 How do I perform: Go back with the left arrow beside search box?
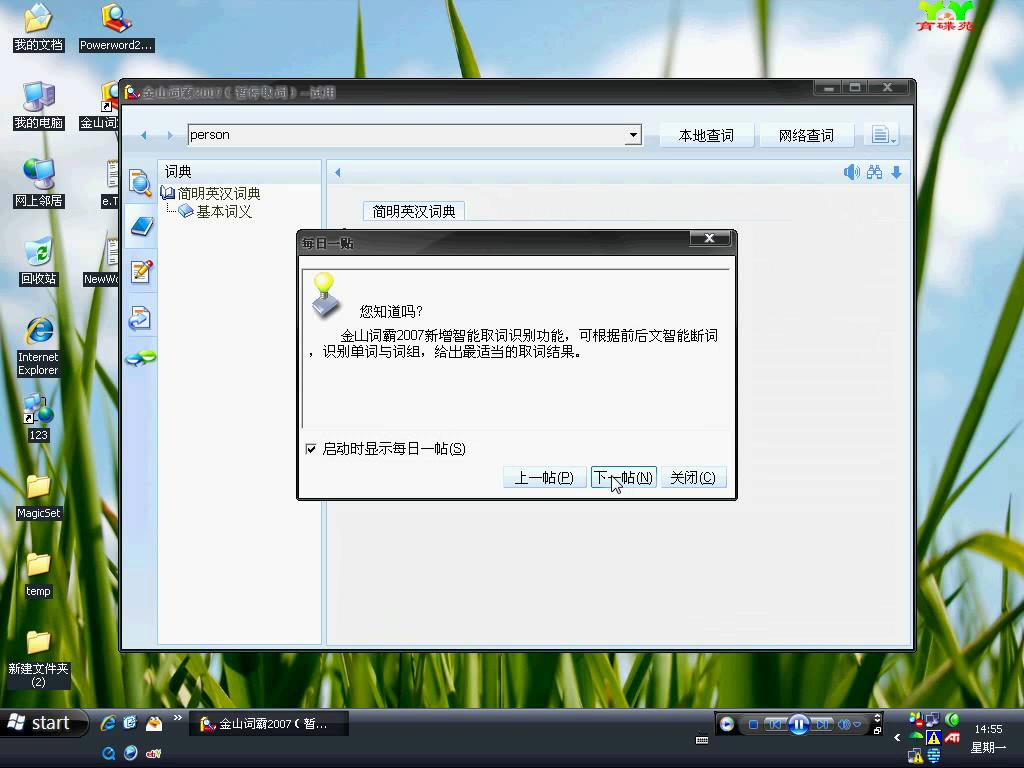click(x=144, y=135)
